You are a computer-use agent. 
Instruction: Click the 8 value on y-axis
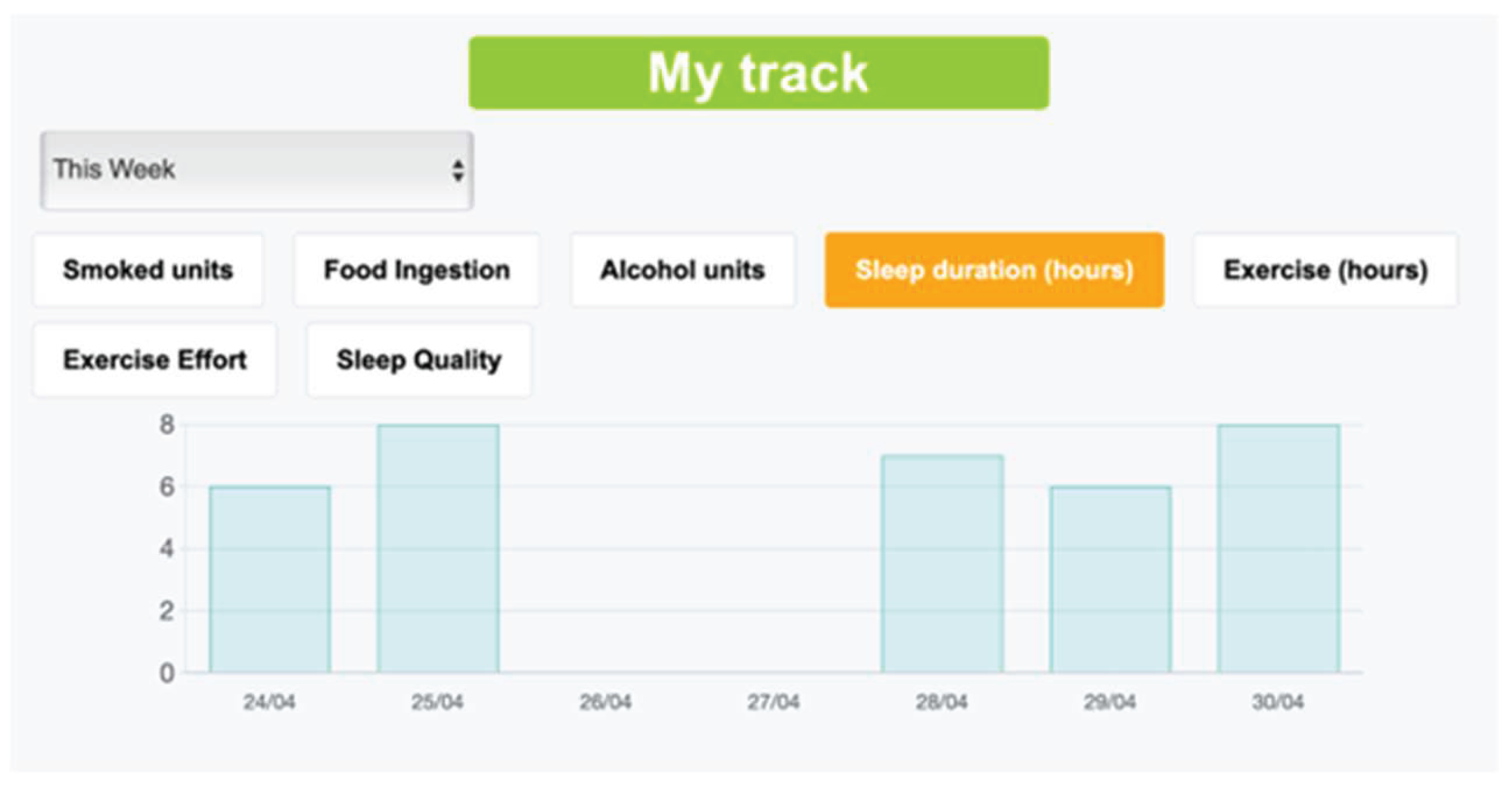tap(167, 425)
